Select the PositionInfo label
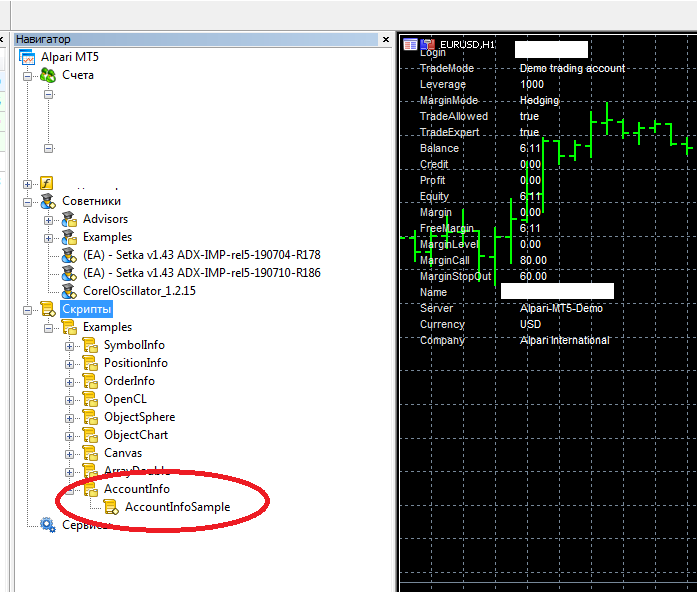Screen dimensions: 697x592 click(136, 363)
